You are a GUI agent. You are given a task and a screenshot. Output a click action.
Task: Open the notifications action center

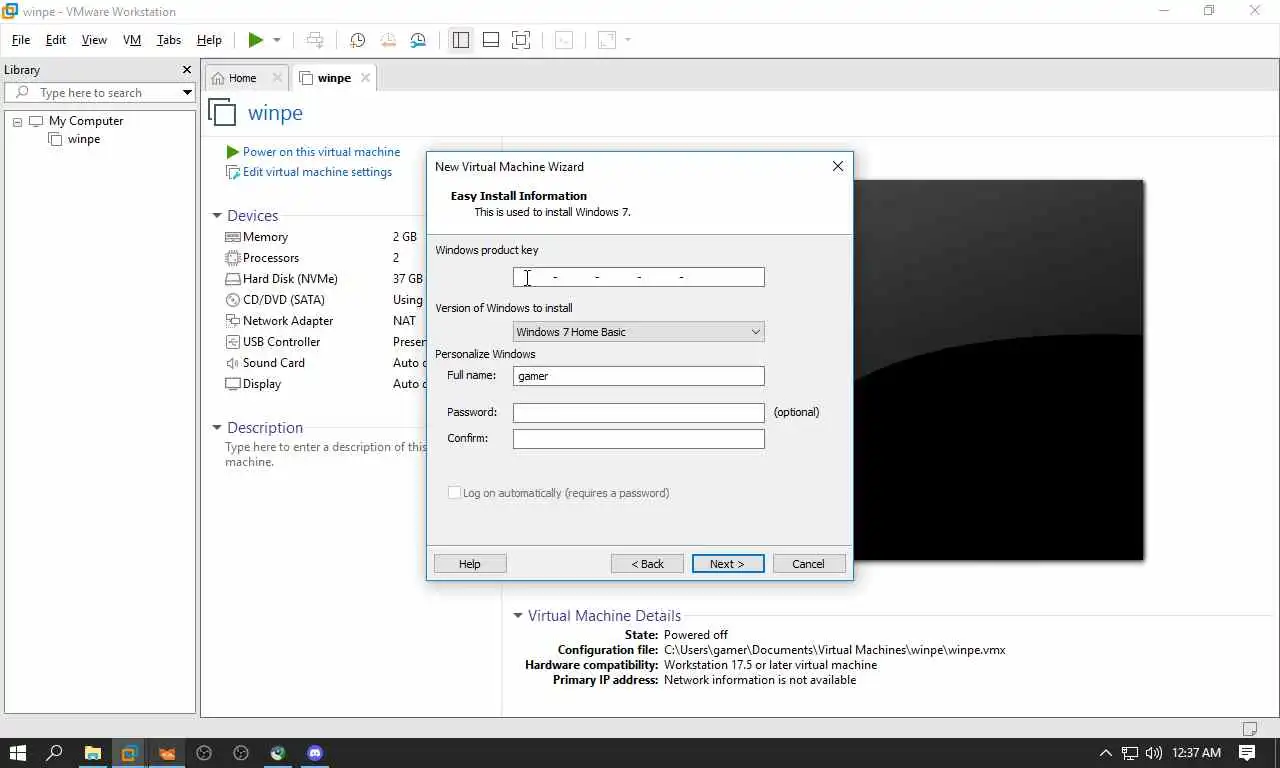point(1248,753)
